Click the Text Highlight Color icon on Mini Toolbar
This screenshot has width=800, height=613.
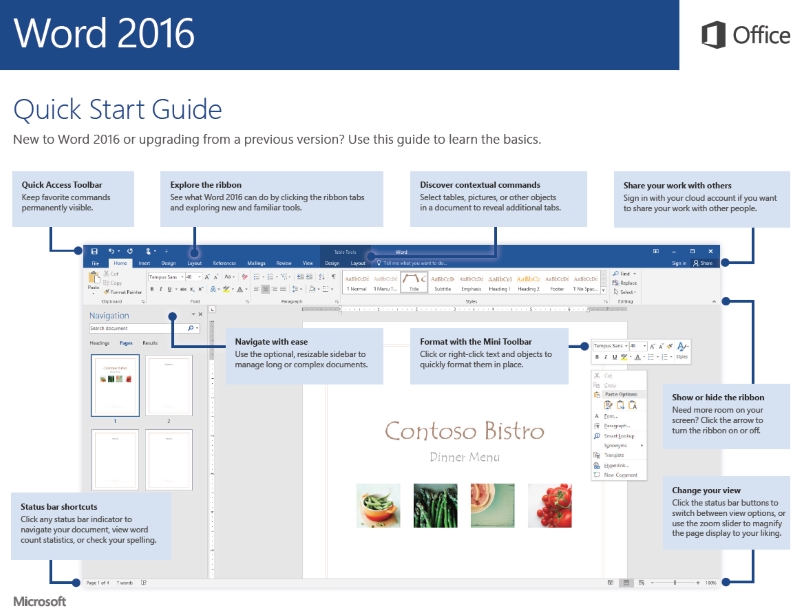click(x=623, y=358)
